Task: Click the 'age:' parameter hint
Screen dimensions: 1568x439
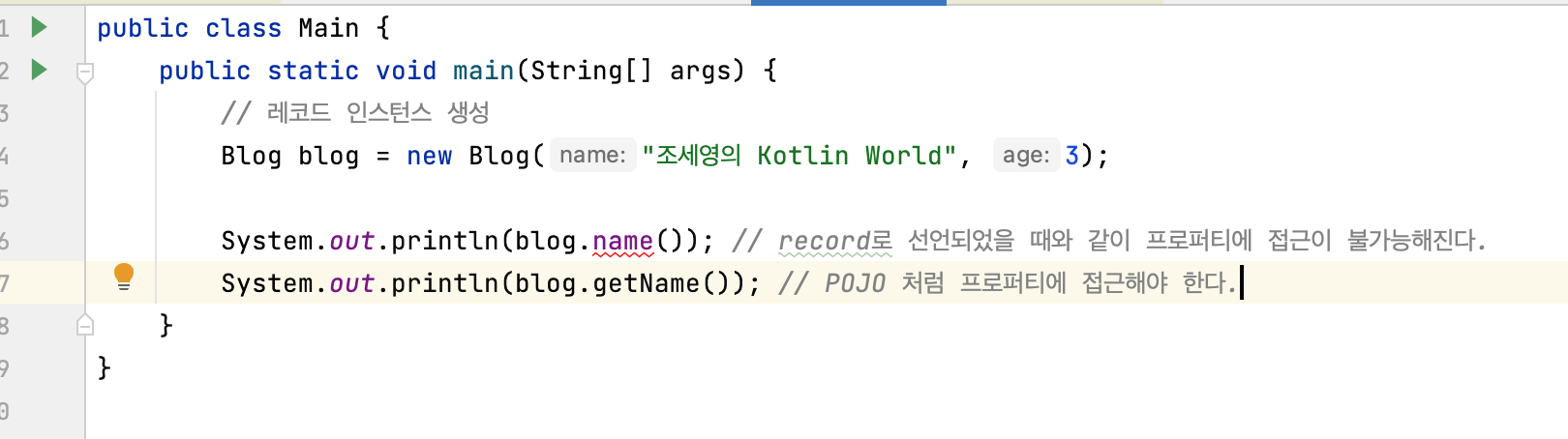Action: (x=1026, y=155)
